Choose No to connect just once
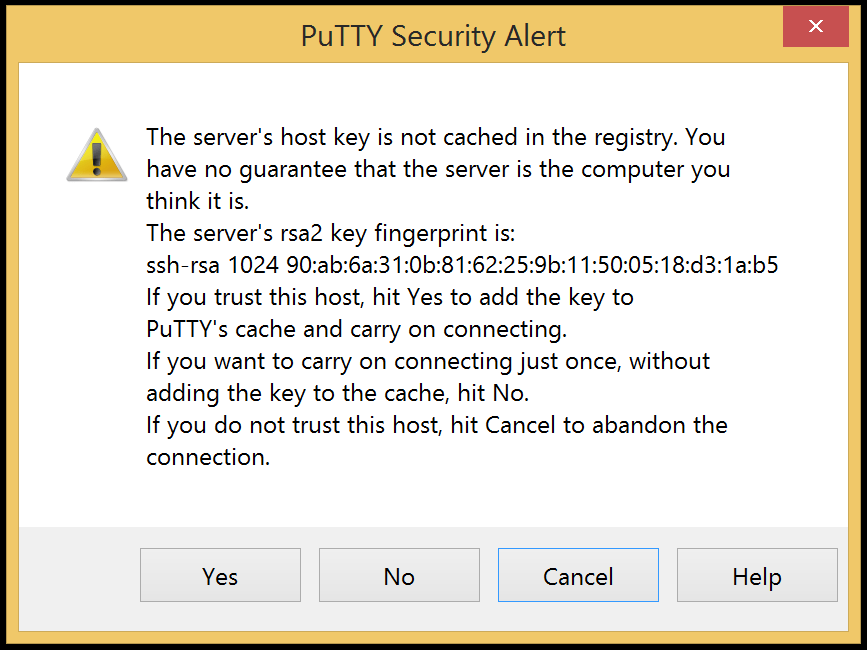867x650 pixels. coord(399,575)
